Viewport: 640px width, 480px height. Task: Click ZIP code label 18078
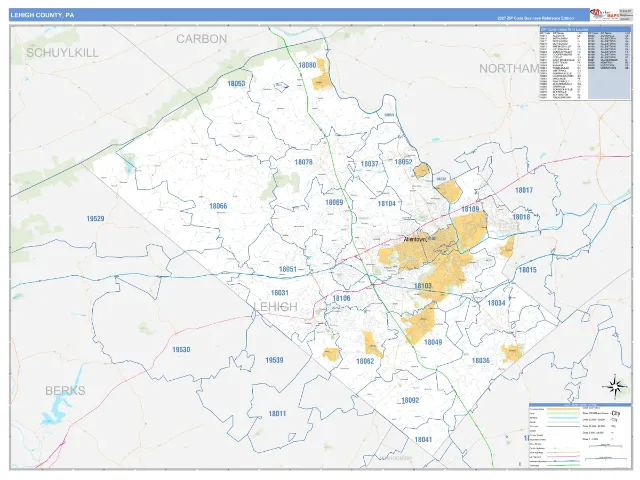[303, 162]
